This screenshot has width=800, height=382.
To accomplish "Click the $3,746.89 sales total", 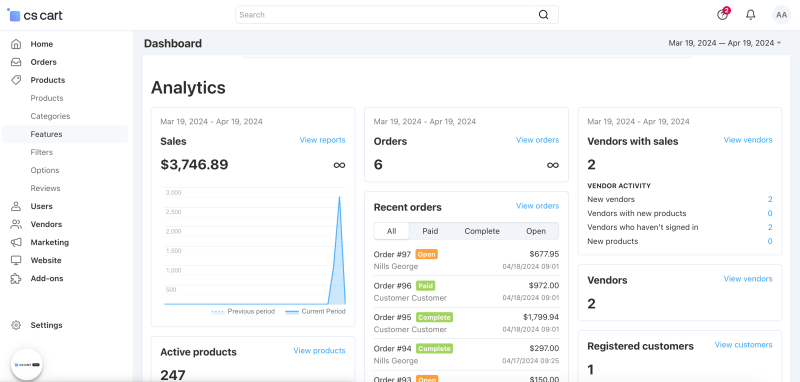I will (194, 165).
